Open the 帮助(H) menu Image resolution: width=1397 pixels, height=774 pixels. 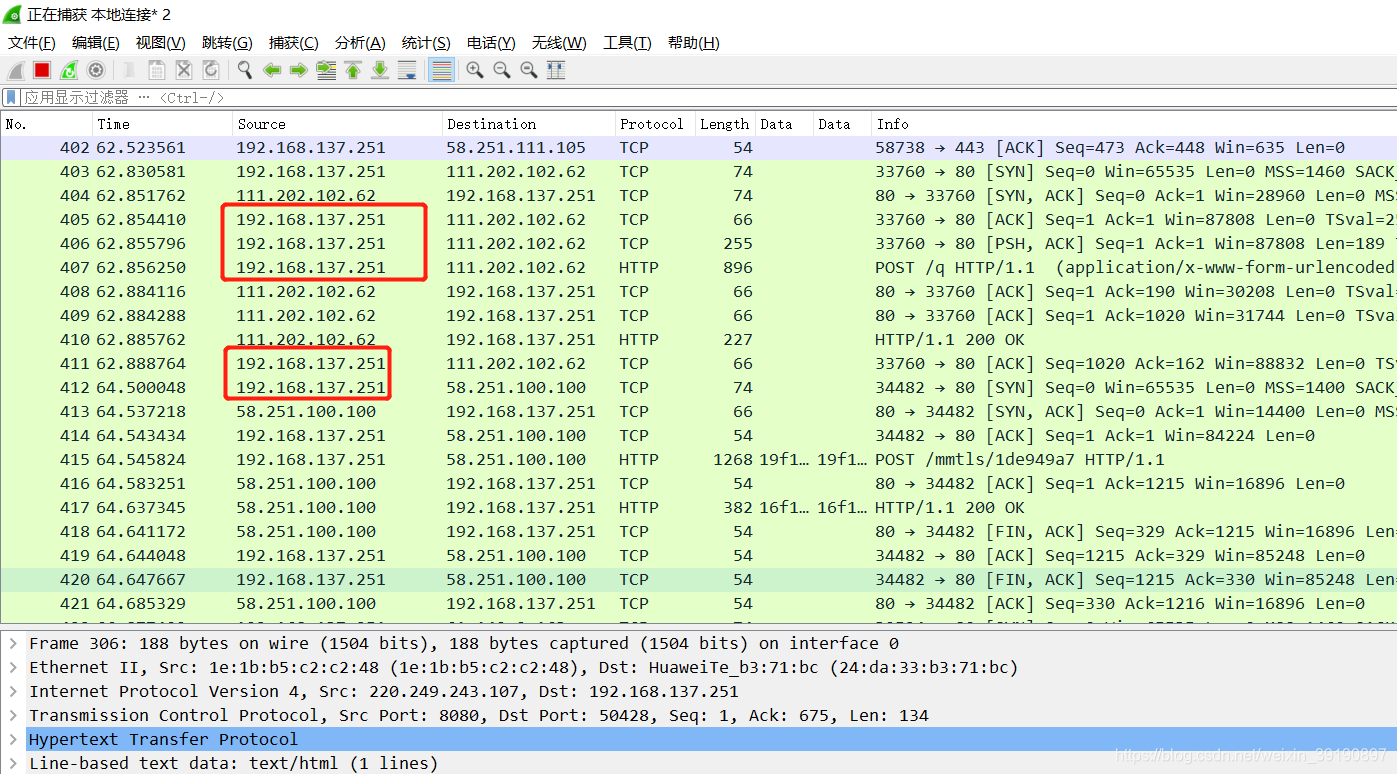point(693,43)
